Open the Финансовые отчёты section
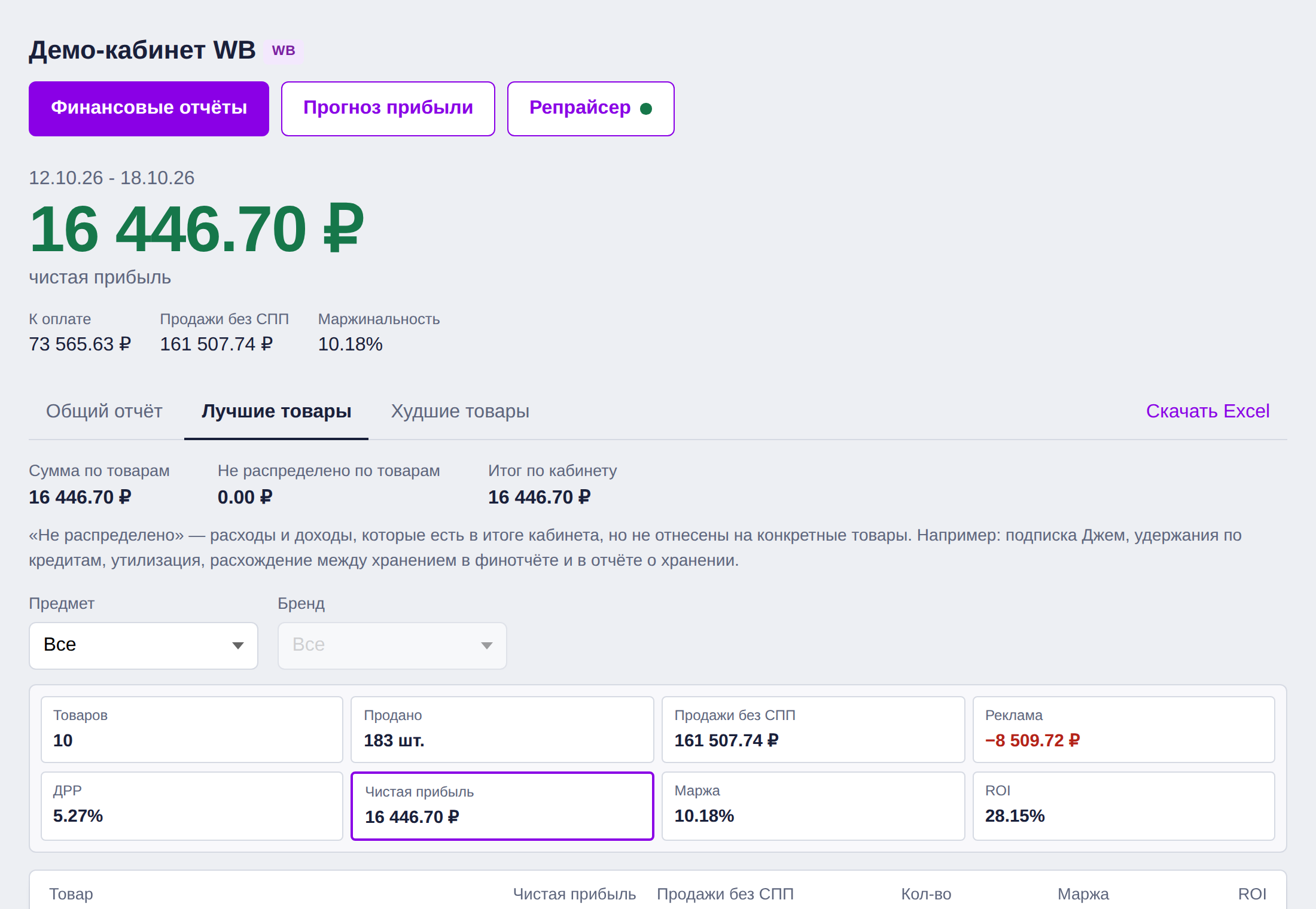Image resolution: width=1316 pixels, height=909 pixels. [149, 109]
